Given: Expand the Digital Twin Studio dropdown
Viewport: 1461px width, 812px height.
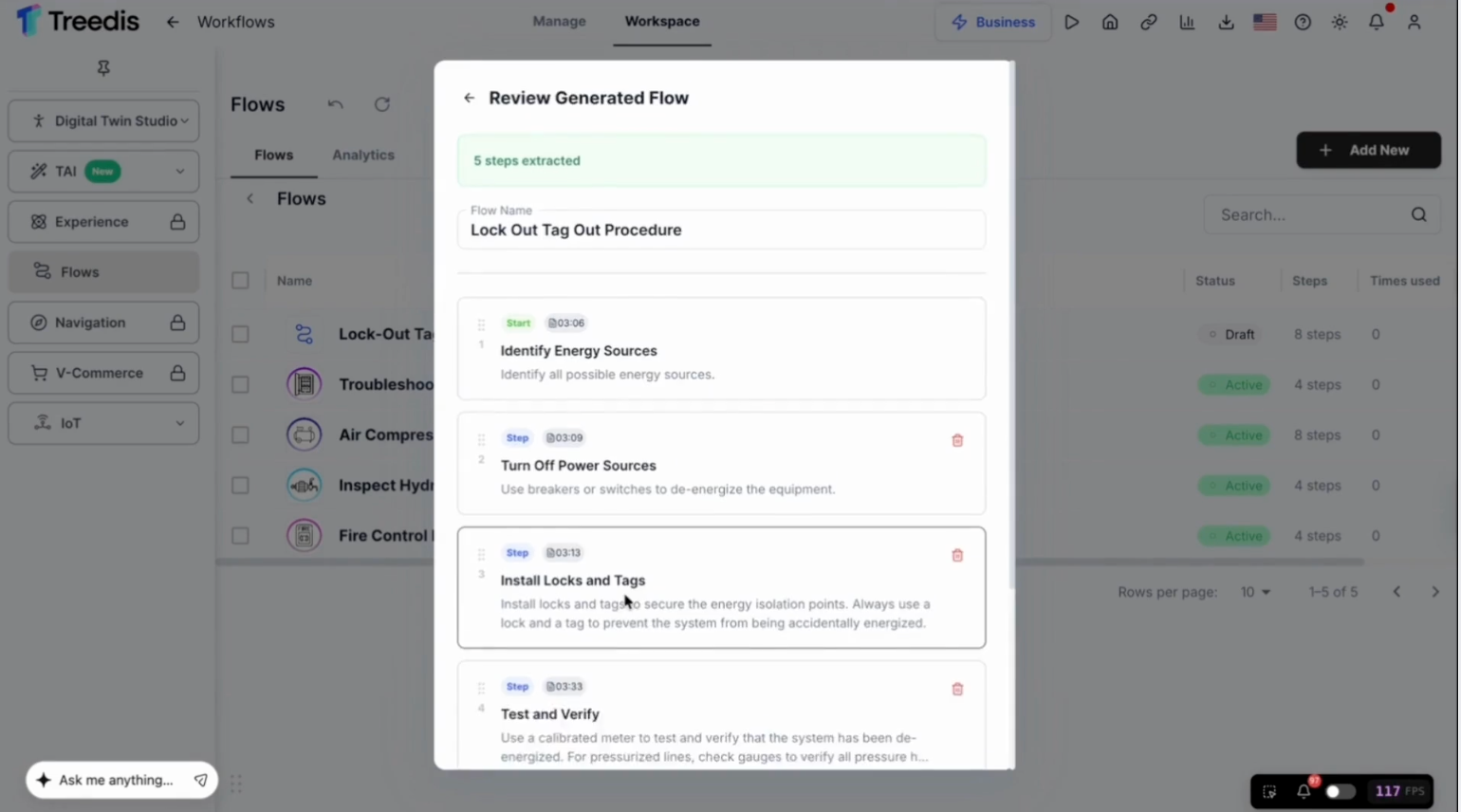Looking at the screenshot, I should (104, 120).
